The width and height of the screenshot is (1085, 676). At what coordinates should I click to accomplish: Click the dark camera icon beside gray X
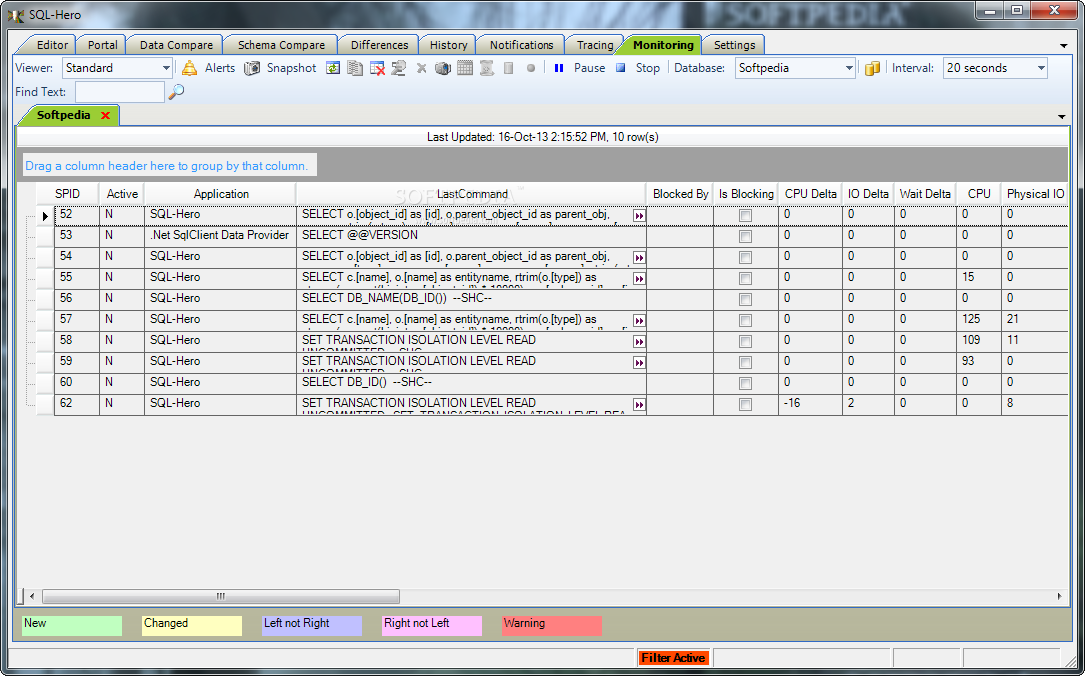tap(443, 68)
